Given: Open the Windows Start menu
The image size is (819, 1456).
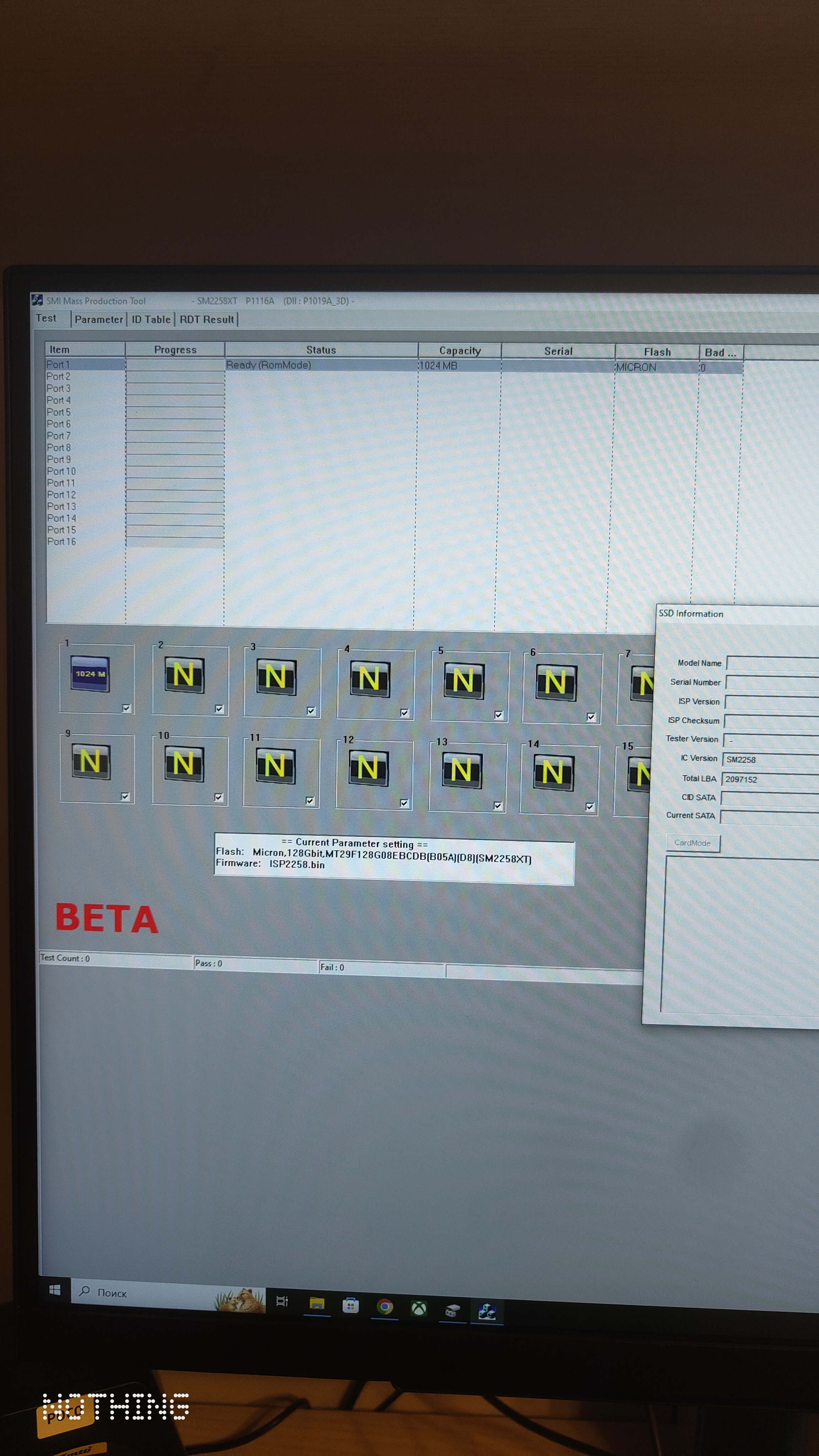Looking at the screenshot, I should click(x=55, y=1289).
